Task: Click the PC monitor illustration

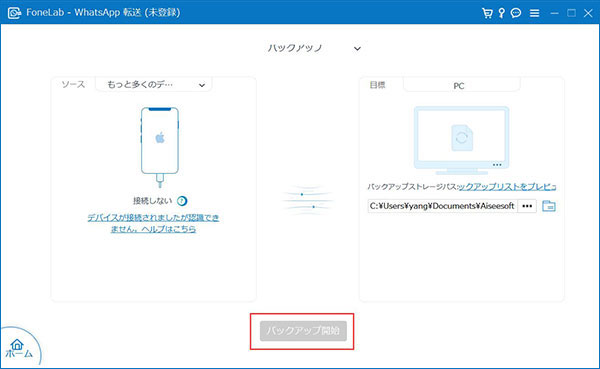Action: (x=461, y=140)
